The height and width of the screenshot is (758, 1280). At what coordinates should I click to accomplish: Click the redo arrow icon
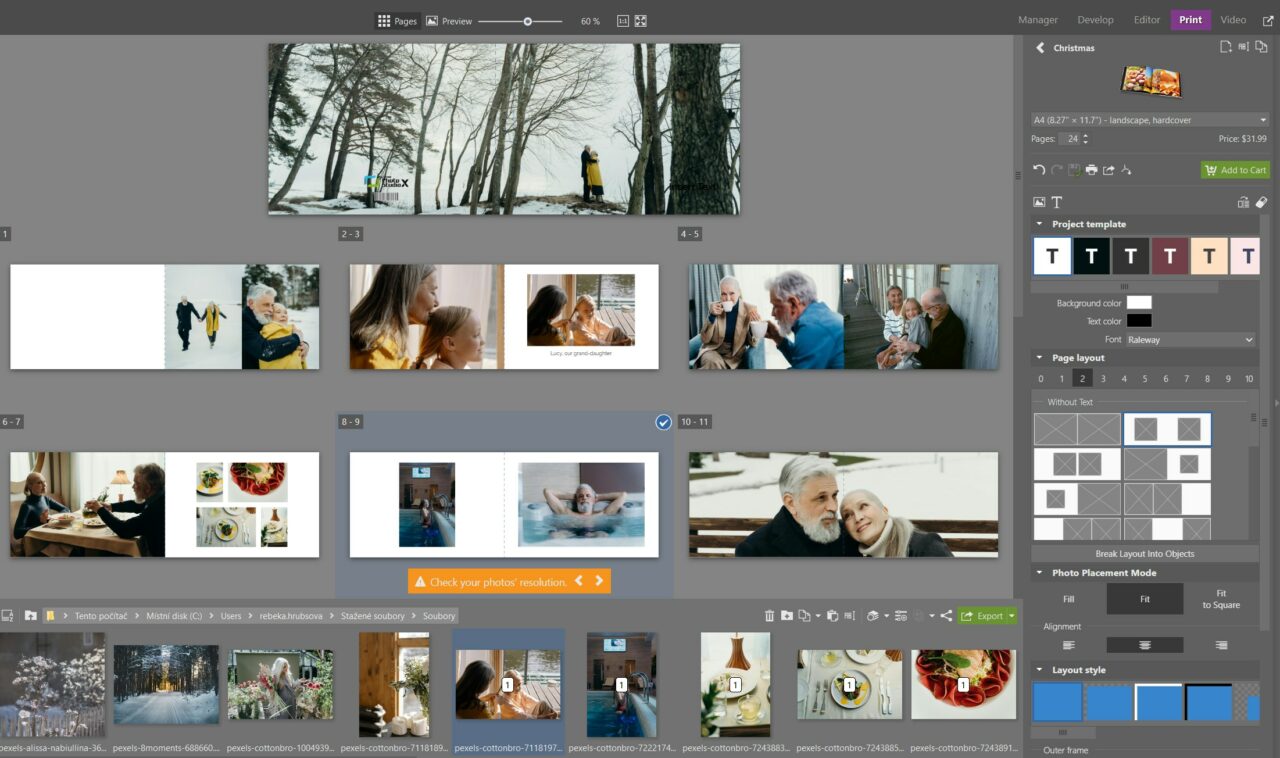coord(1057,170)
